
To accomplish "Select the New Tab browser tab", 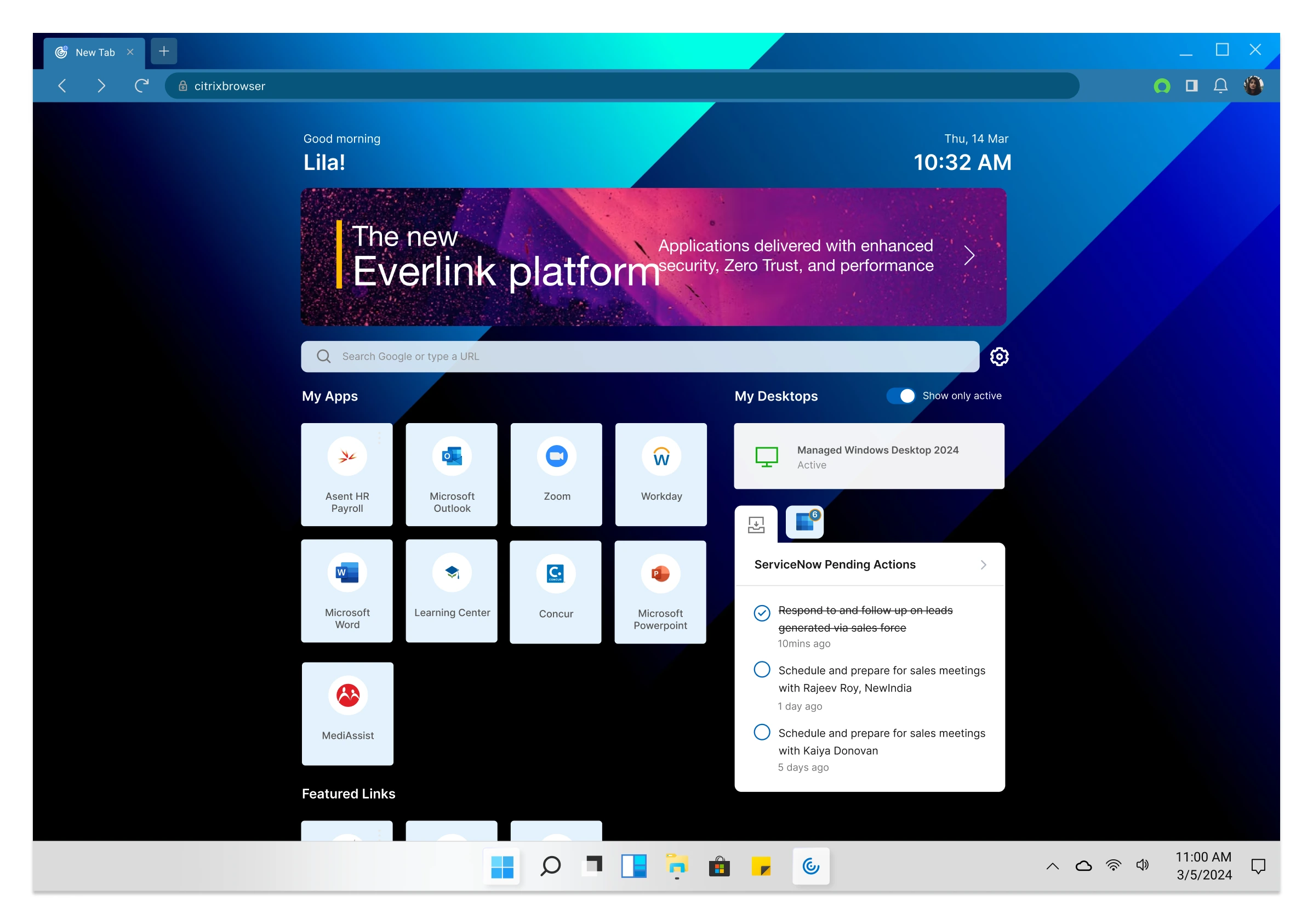I will (x=94, y=53).
